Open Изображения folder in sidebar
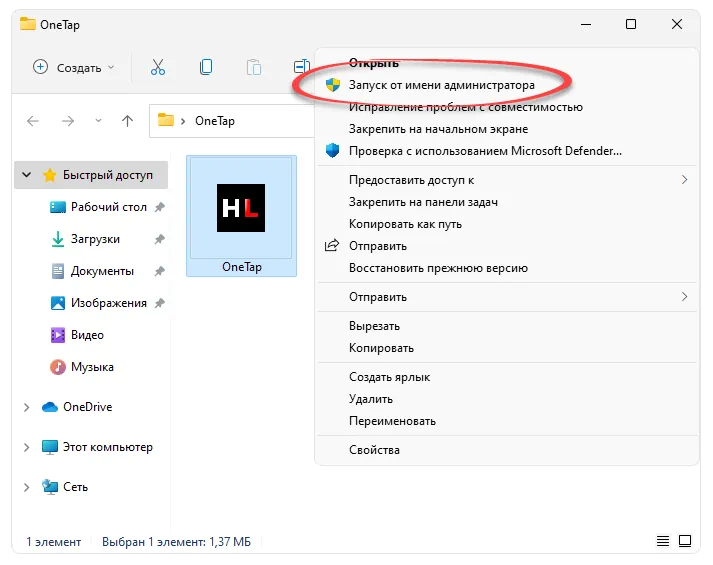 tap(109, 303)
